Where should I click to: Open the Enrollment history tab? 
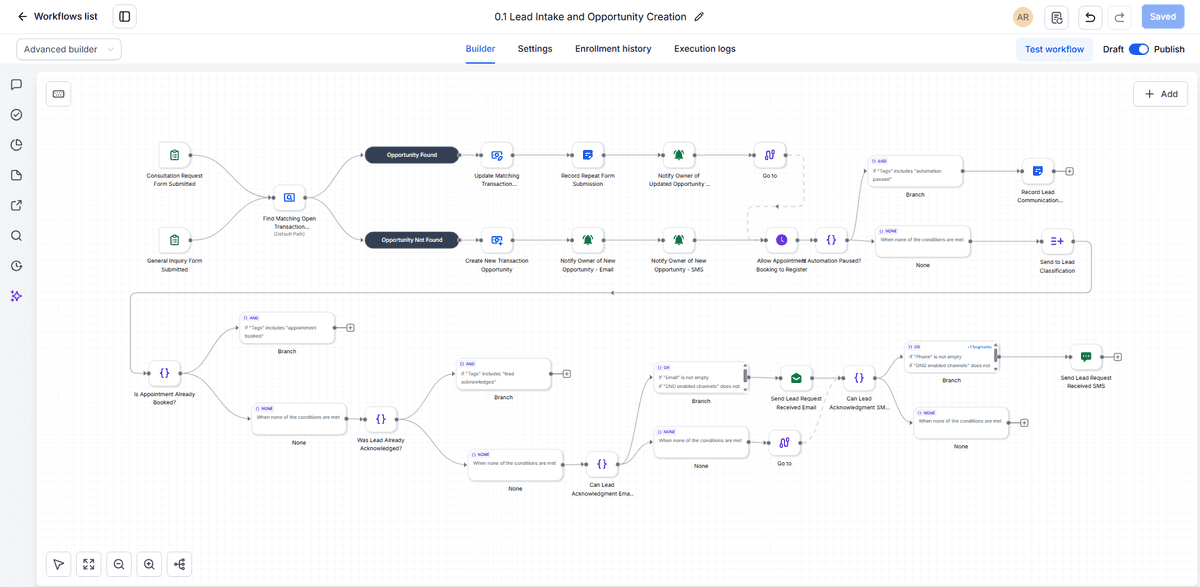613,49
